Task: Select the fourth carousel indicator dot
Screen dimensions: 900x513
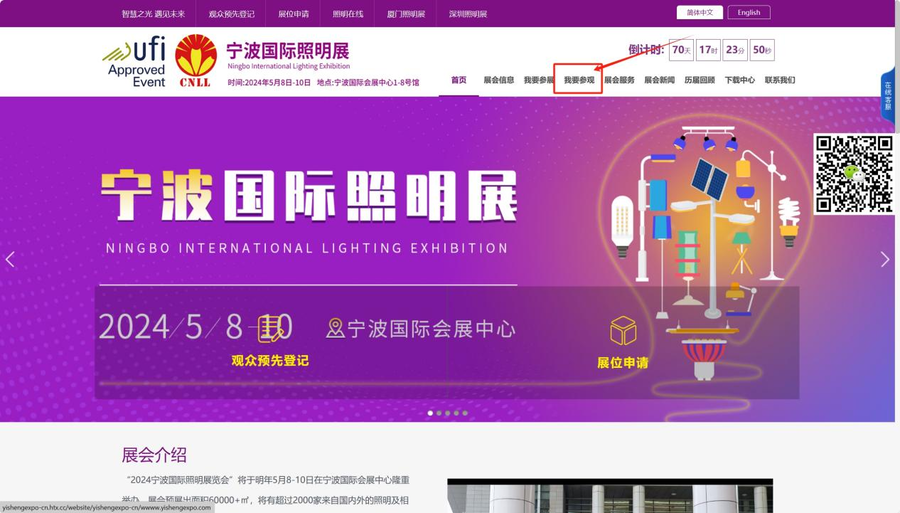Action: pos(456,413)
